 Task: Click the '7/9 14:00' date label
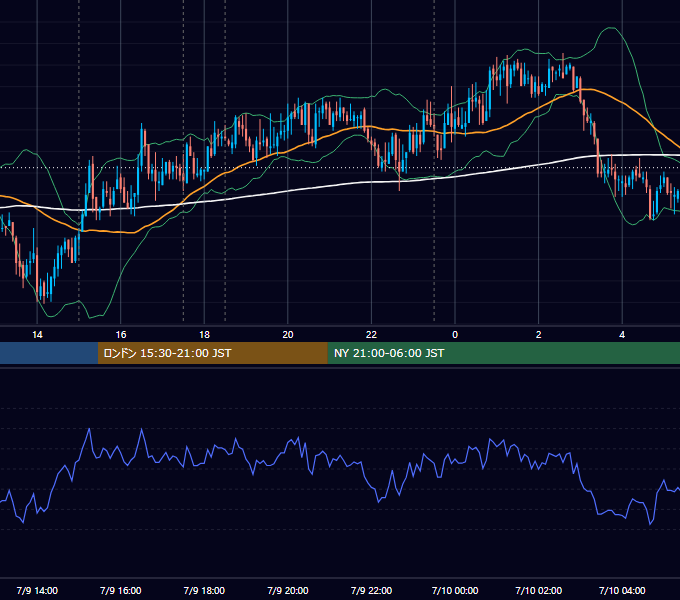pos(37,590)
